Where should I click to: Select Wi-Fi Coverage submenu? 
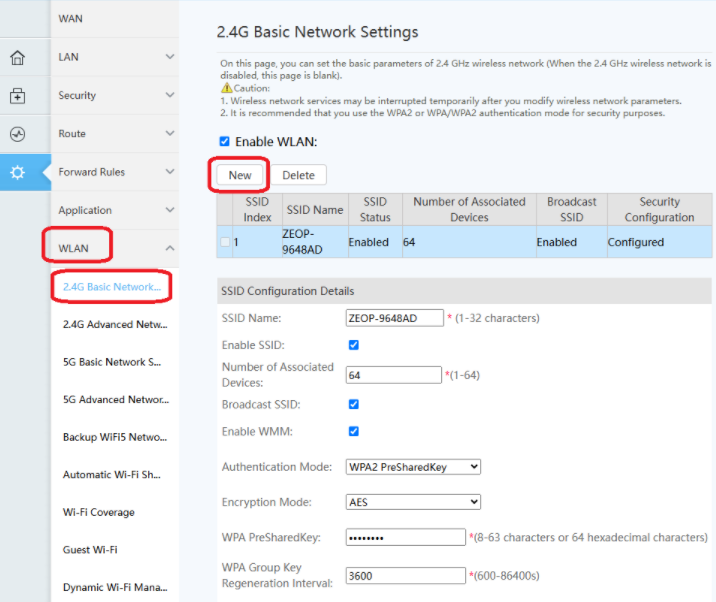pyautogui.click(x=99, y=512)
